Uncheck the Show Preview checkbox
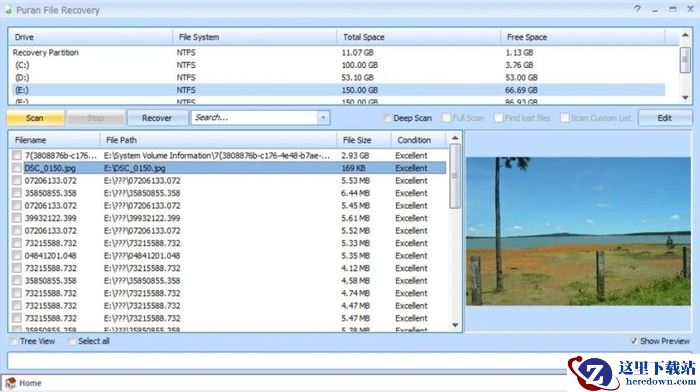The image size is (700, 392). click(633, 341)
